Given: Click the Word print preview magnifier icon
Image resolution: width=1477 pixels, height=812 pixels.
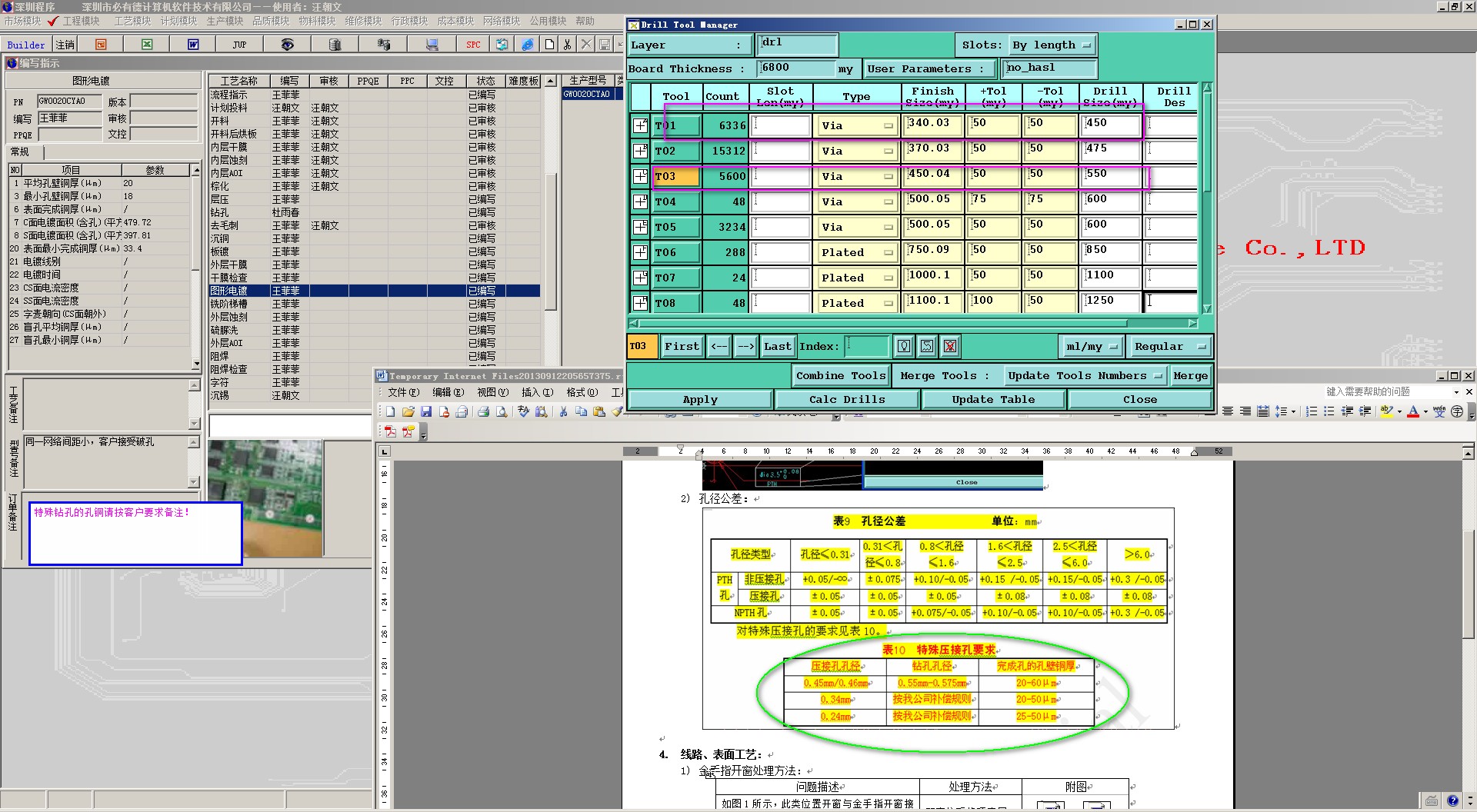Looking at the screenshot, I should click(x=501, y=411).
